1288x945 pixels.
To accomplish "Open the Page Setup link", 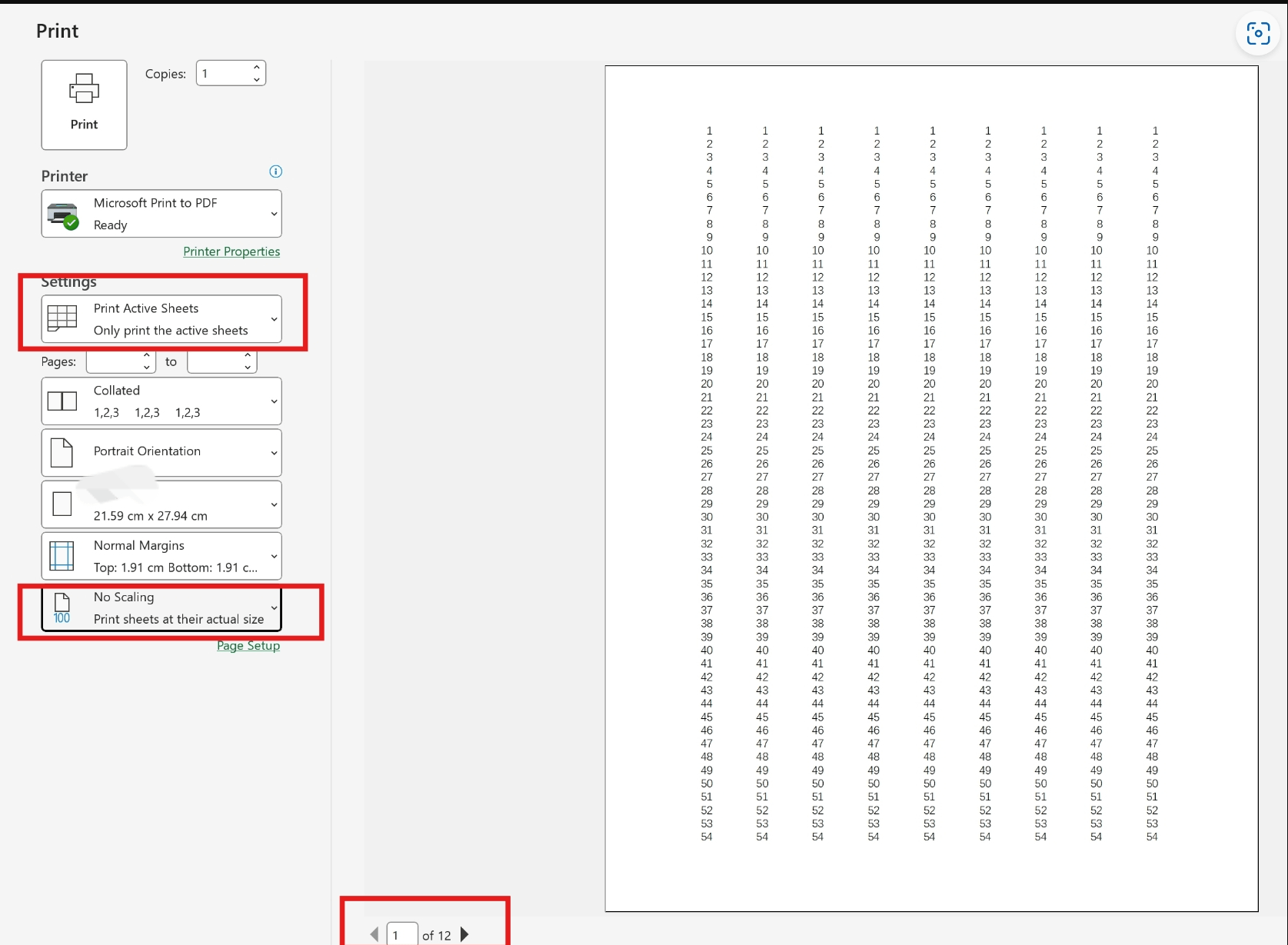I will 248,645.
